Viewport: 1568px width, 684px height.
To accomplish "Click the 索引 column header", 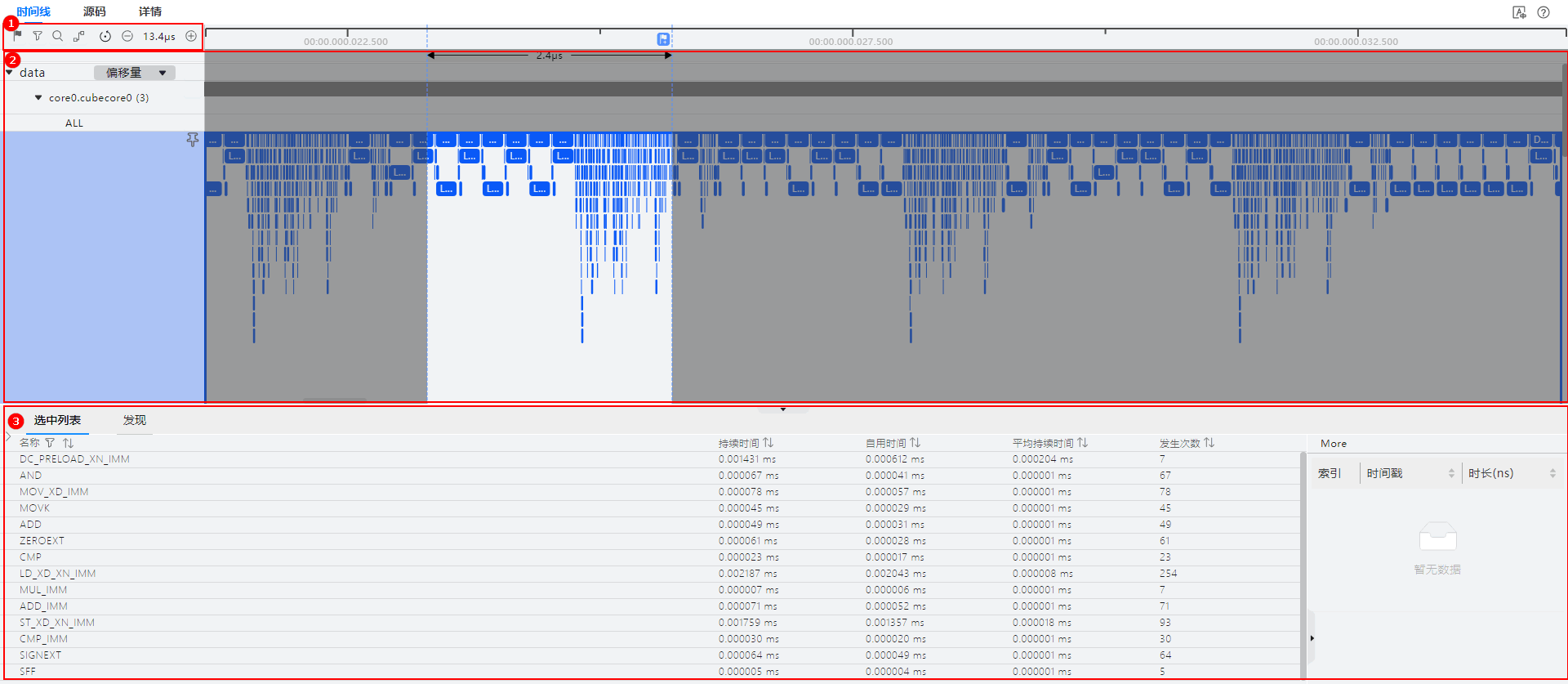I will click(x=1330, y=473).
